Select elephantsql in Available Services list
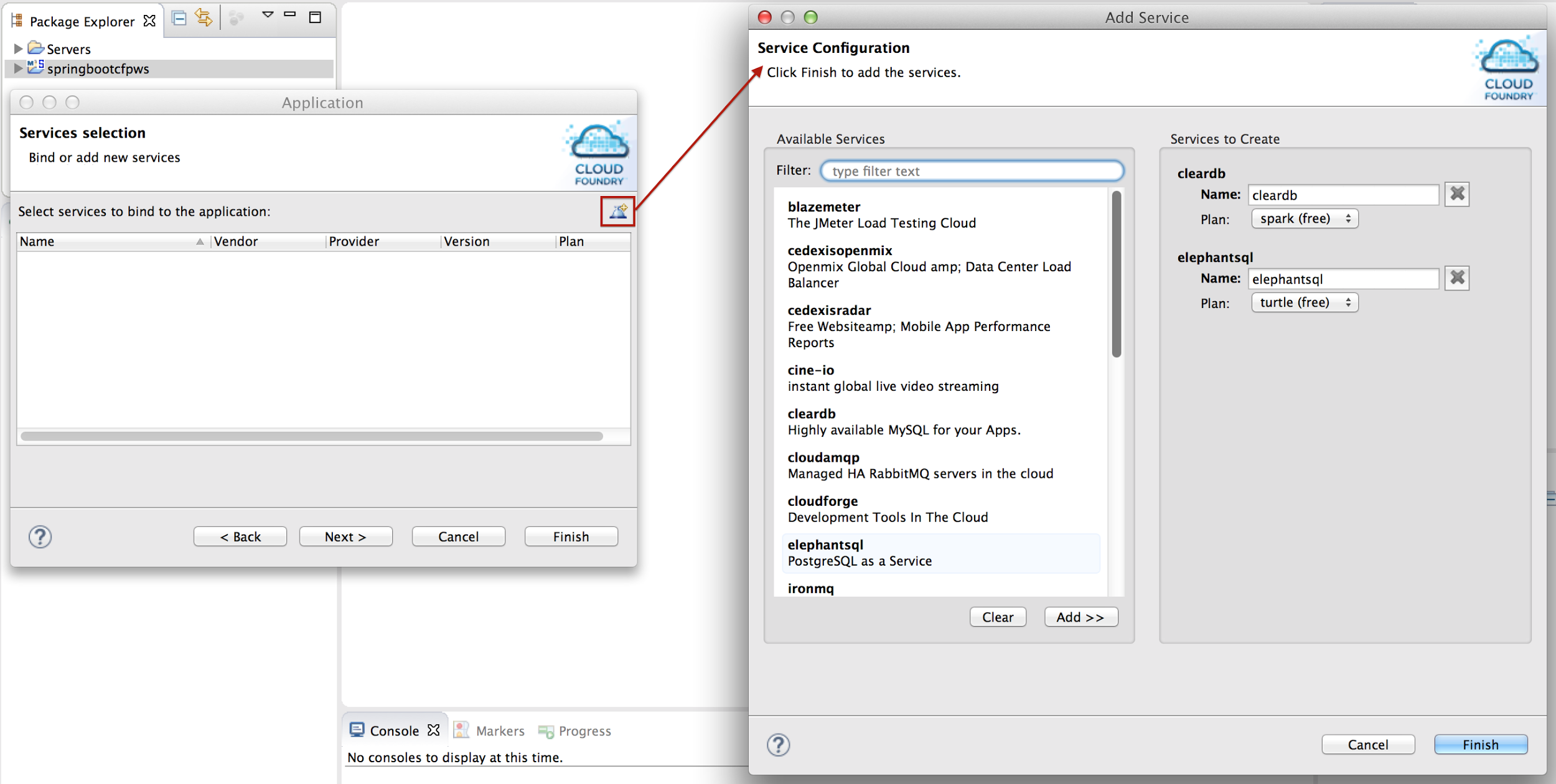Screen dimensions: 1556x784 tap(940, 553)
